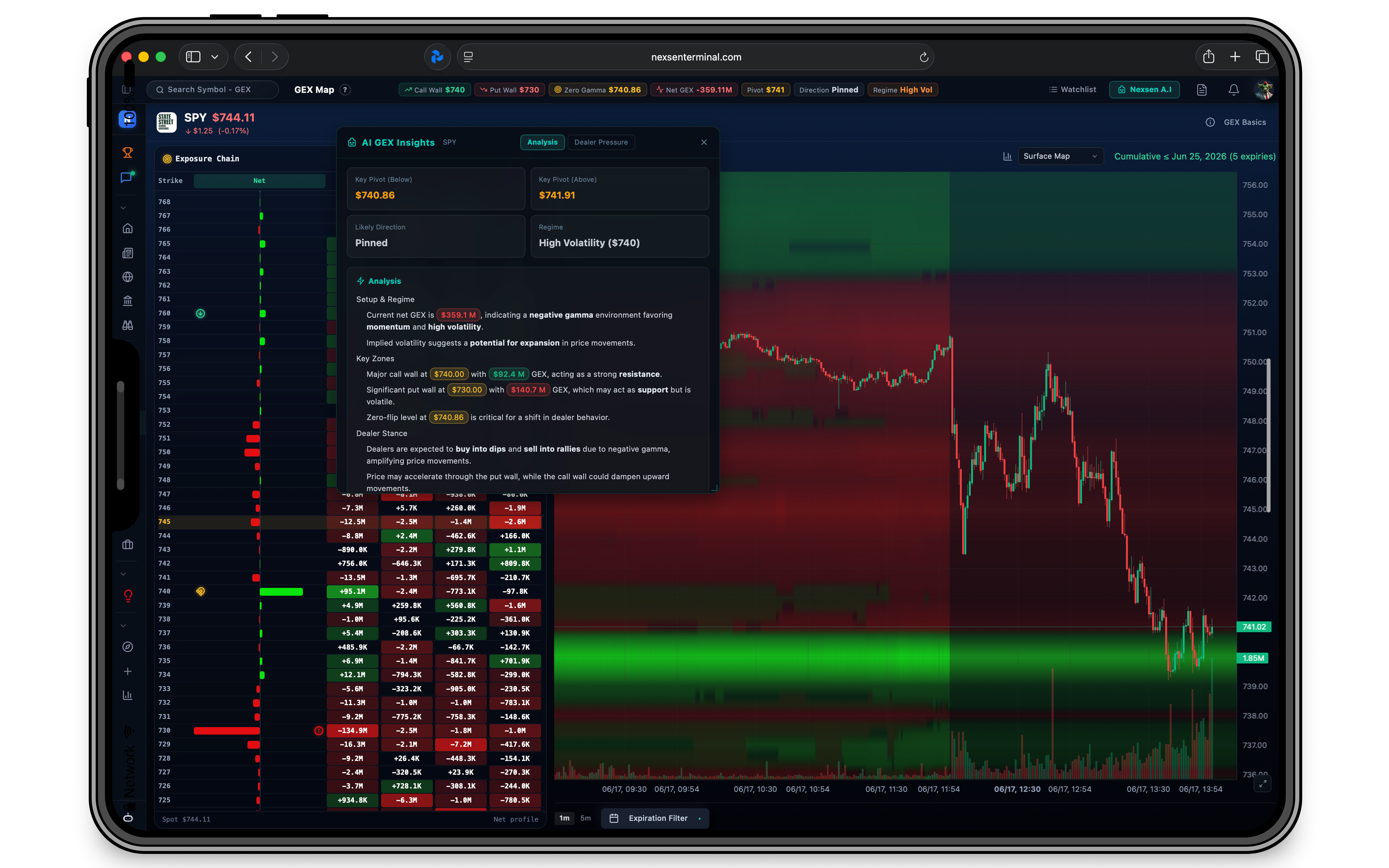Open the chat messages icon in sidebar
The height and width of the screenshot is (868, 1389).
tap(127, 177)
